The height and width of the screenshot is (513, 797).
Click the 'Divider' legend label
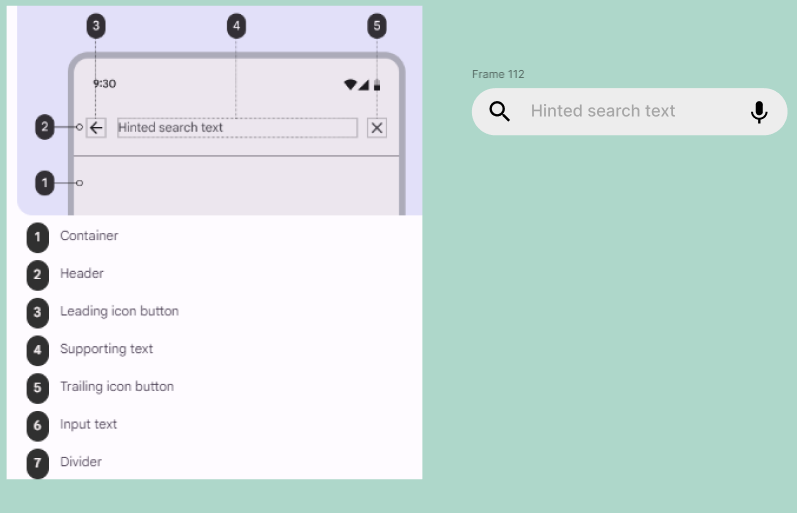pyautogui.click(x=81, y=462)
